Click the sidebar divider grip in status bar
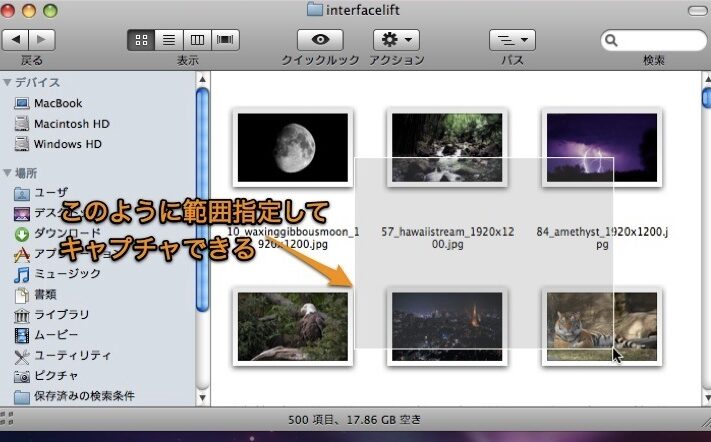This screenshot has width=711, height=442. pyautogui.click(x=7, y=418)
